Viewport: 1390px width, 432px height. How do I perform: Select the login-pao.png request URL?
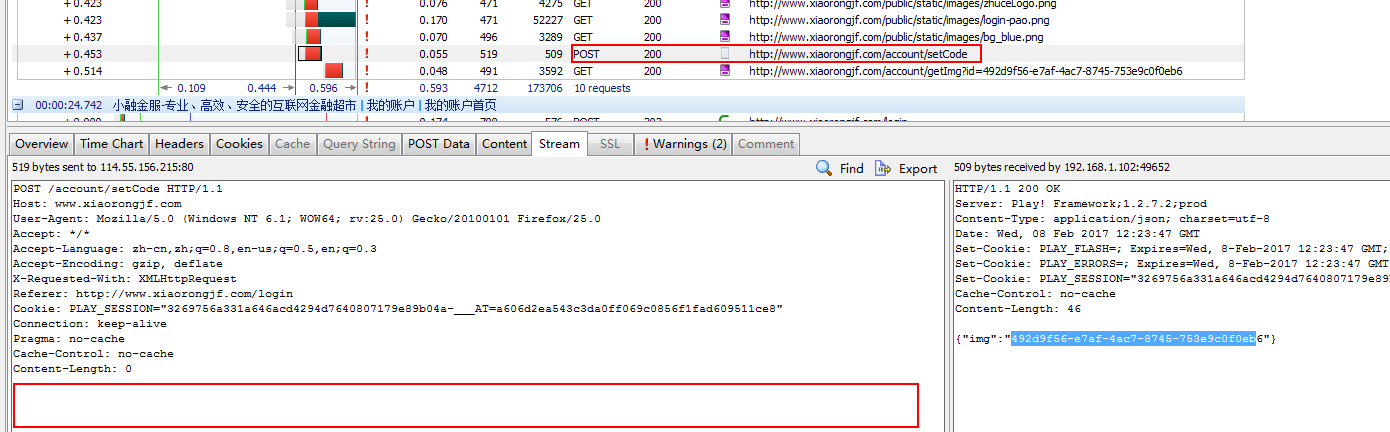pos(884,20)
